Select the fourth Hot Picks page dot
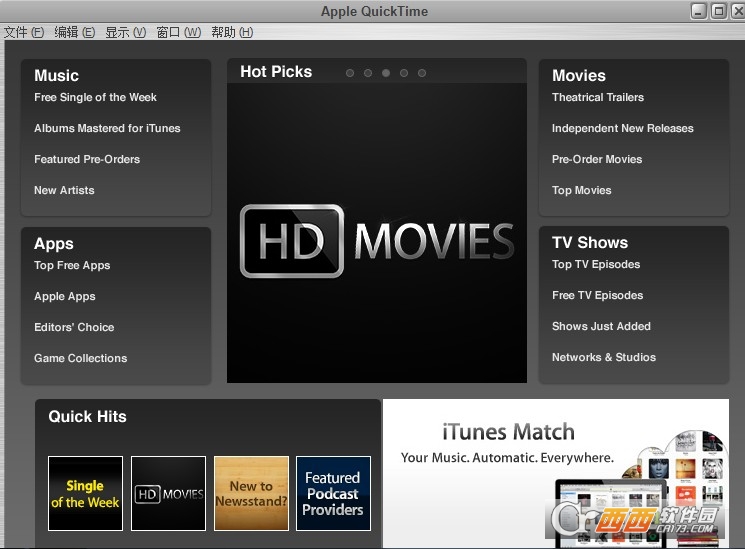 click(404, 73)
